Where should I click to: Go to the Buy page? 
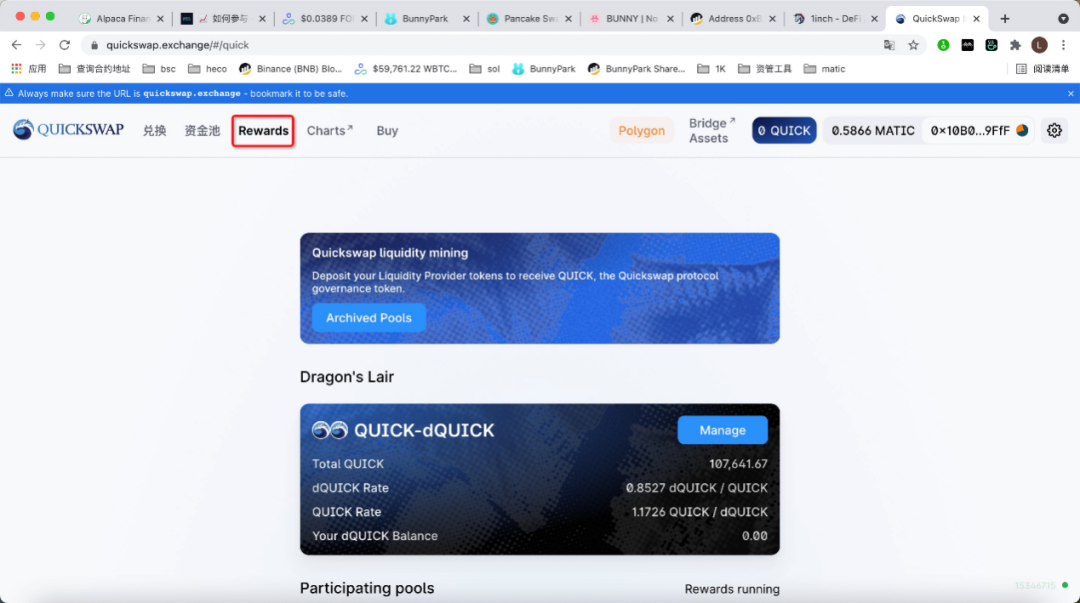pos(387,131)
